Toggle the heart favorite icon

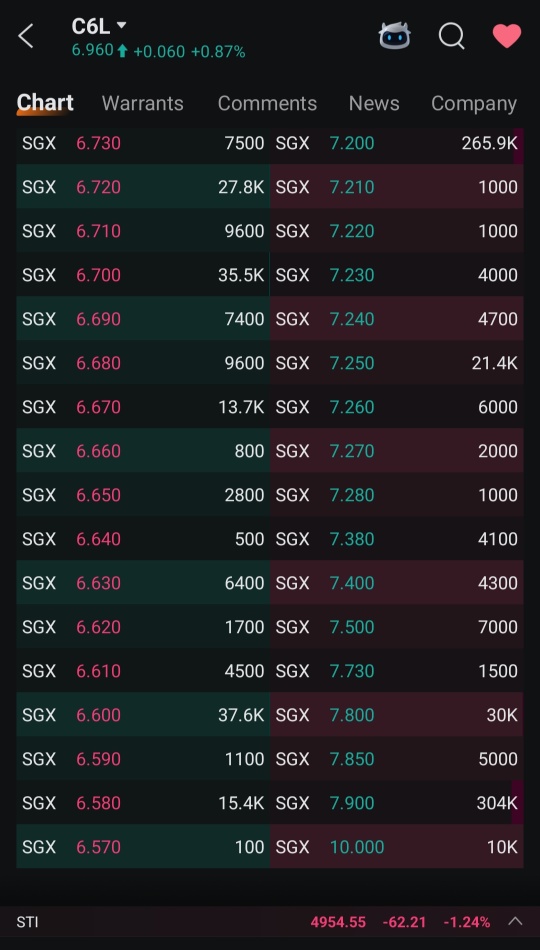coord(507,36)
